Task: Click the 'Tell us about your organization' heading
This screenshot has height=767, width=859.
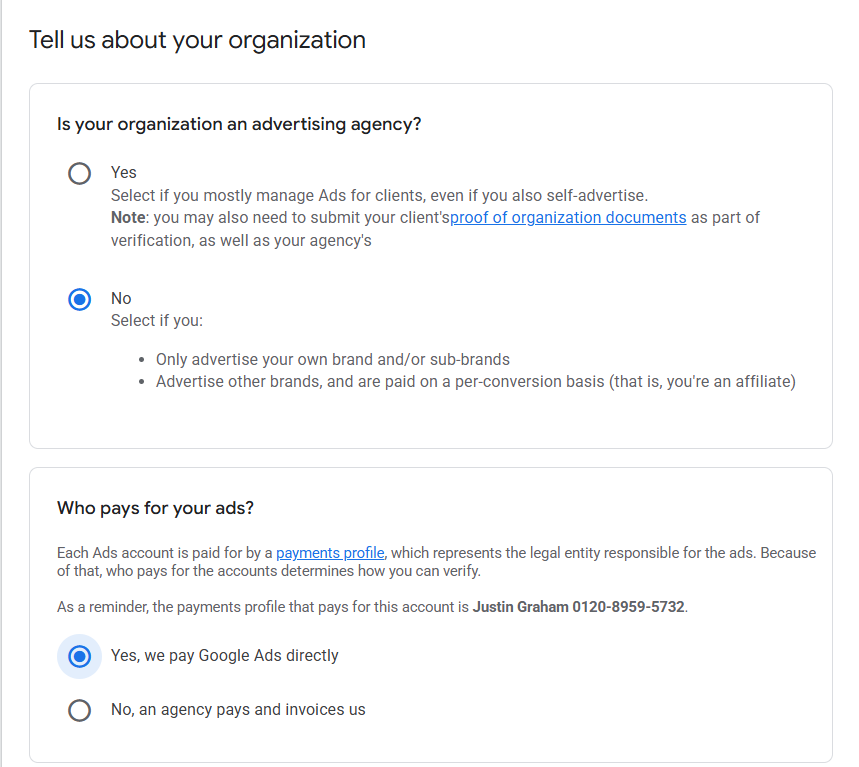Action: click(197, 40)
